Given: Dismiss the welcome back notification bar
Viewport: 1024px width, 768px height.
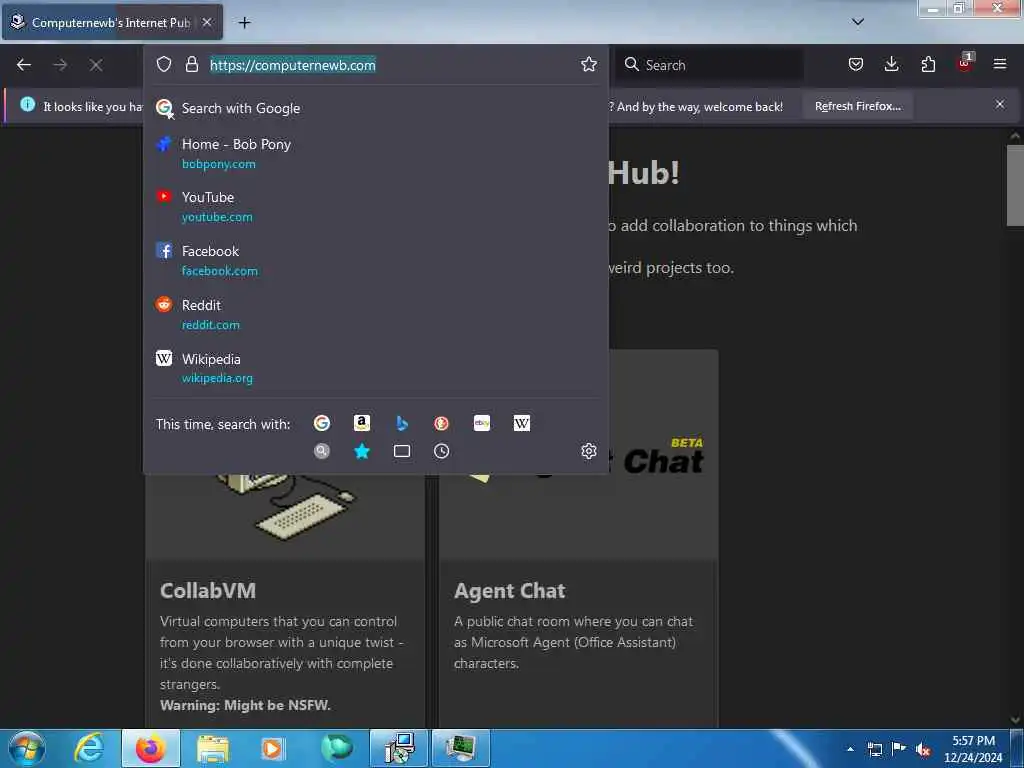Looking at the screenshot, I should click(x=1000, y=104).
